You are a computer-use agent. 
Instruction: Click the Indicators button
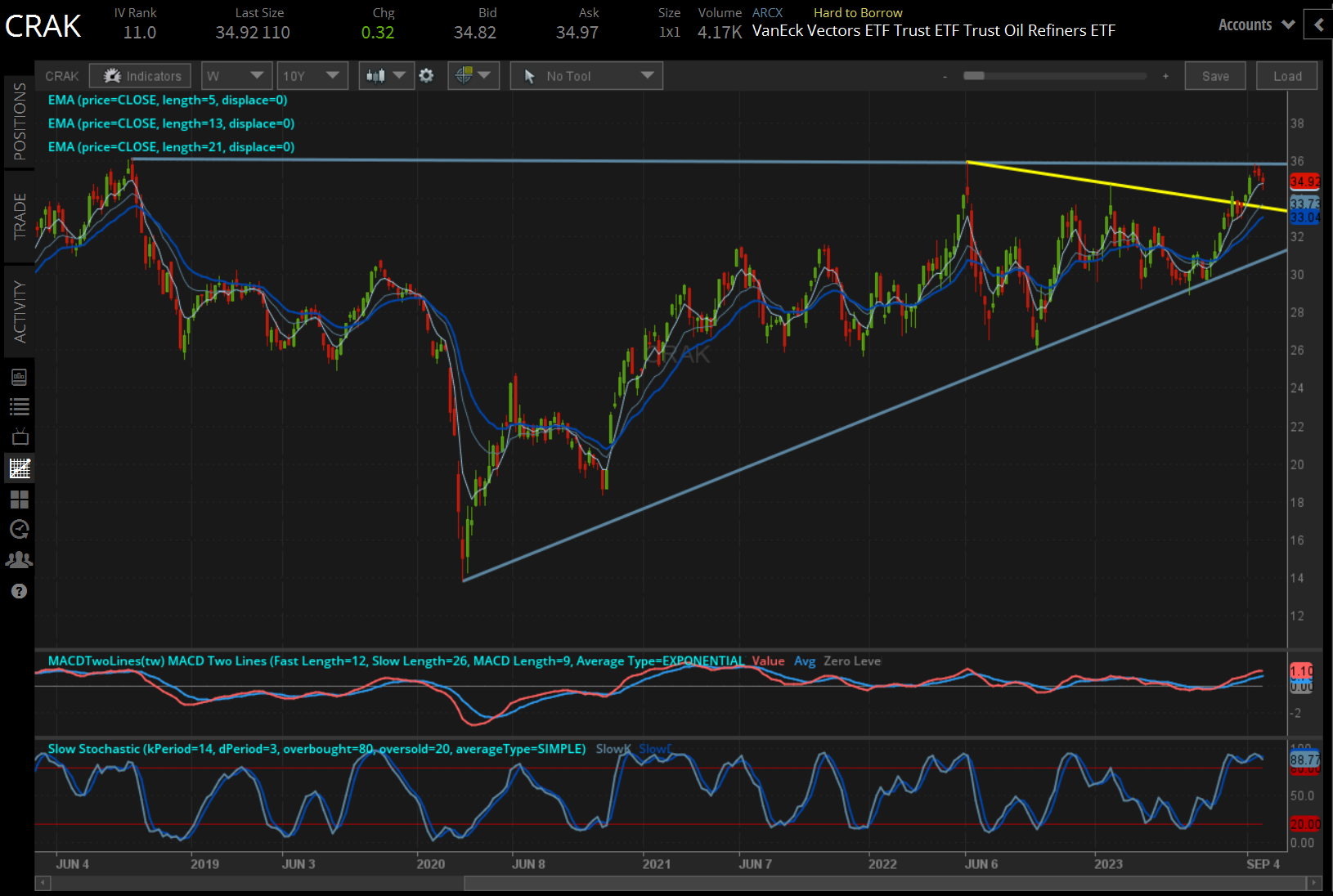coord(140,75)
